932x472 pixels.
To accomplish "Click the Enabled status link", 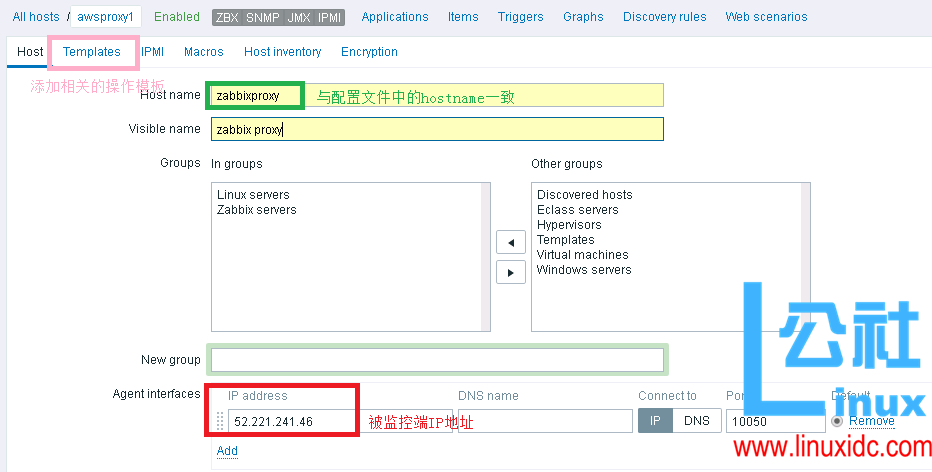I will (x=177, y=17).
